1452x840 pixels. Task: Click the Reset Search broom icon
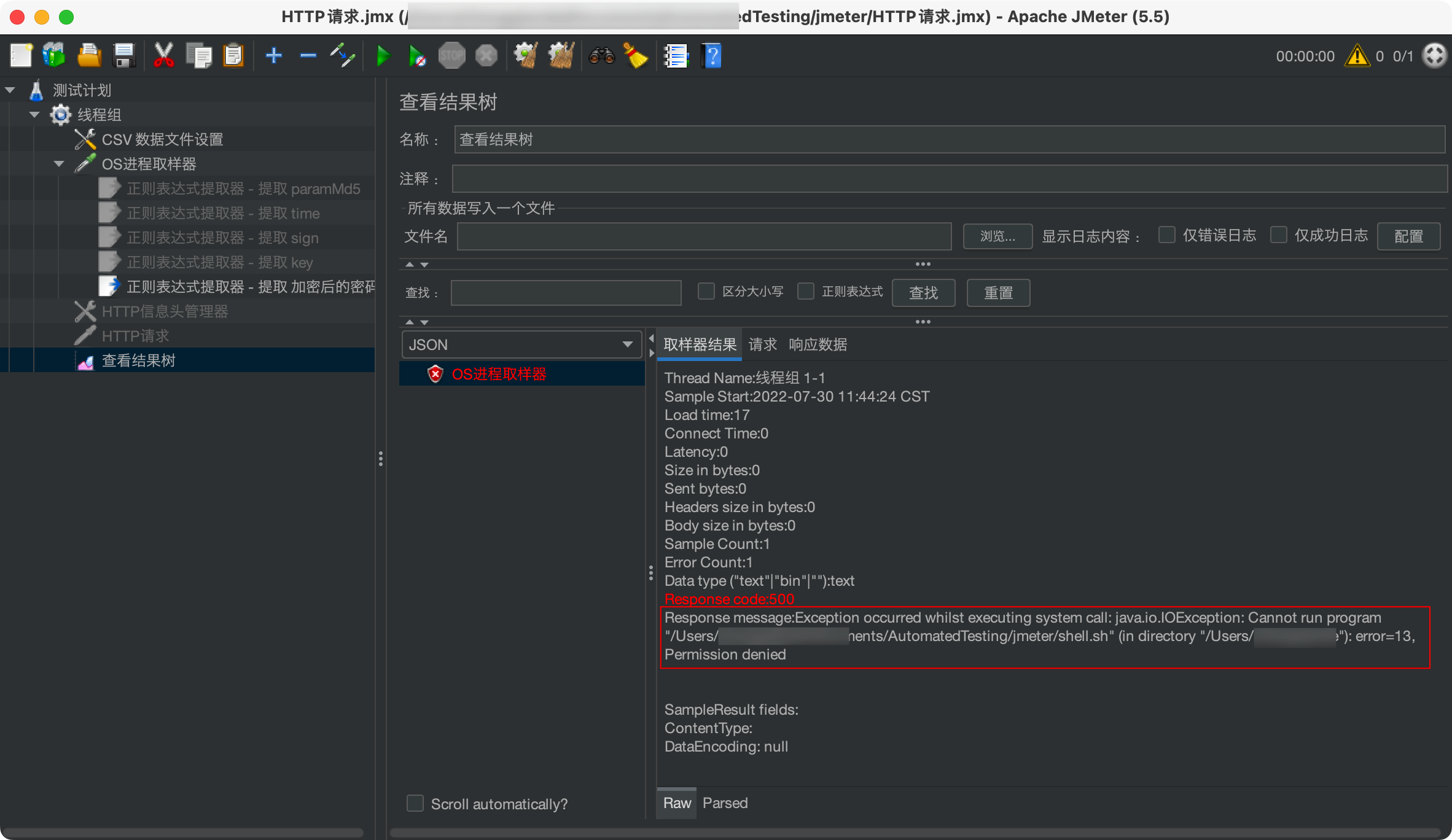(x=636, y=56)
